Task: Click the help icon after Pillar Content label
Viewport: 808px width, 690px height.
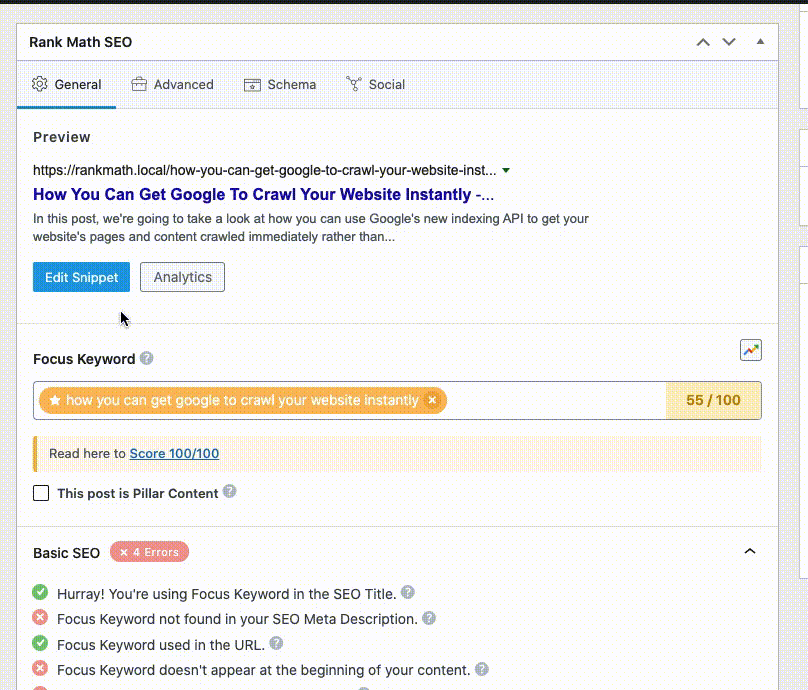Action: tap(229, 492)
